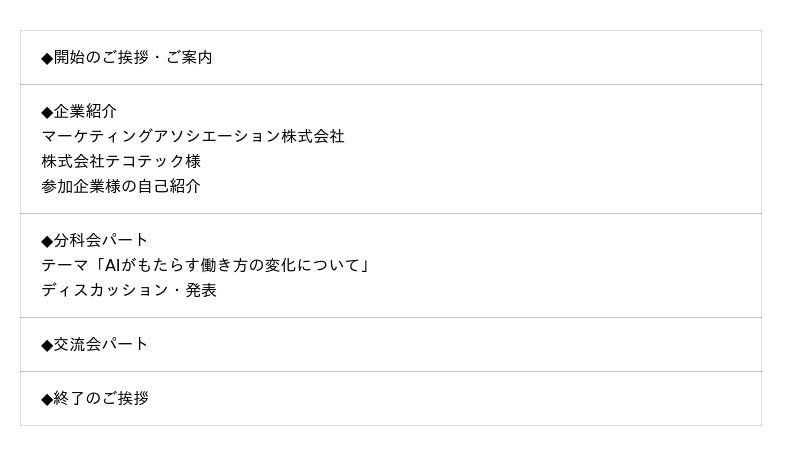Click empty space right of 交流会パート row

point(500,345)
